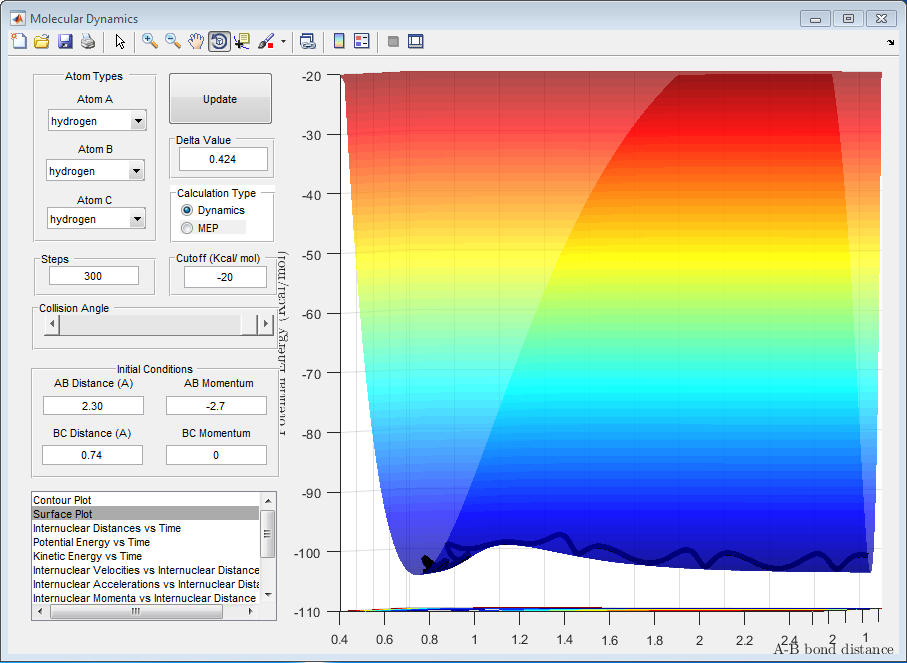Select the Dynamics calculation type
The image size is (907, 663).
coord(187,210)
